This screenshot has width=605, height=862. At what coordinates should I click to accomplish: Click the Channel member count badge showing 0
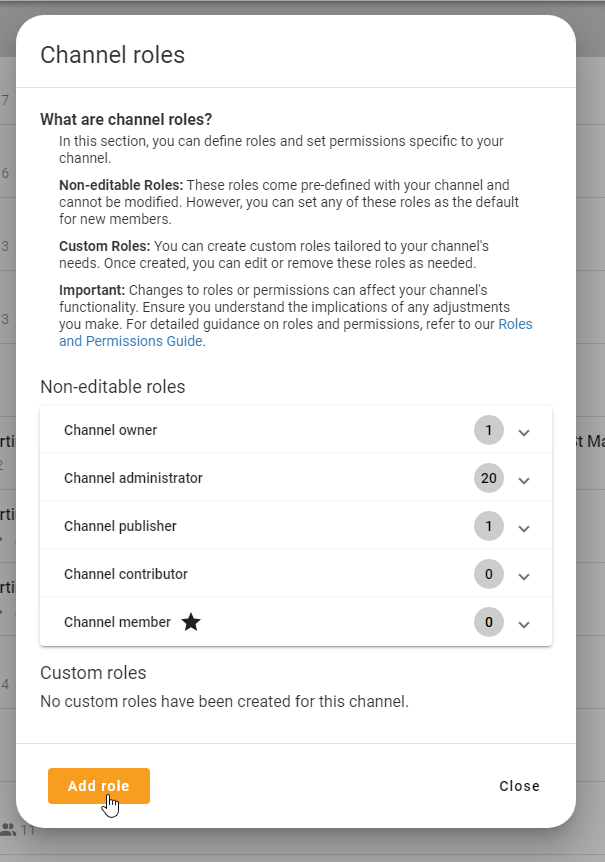(x=488, y=622)
